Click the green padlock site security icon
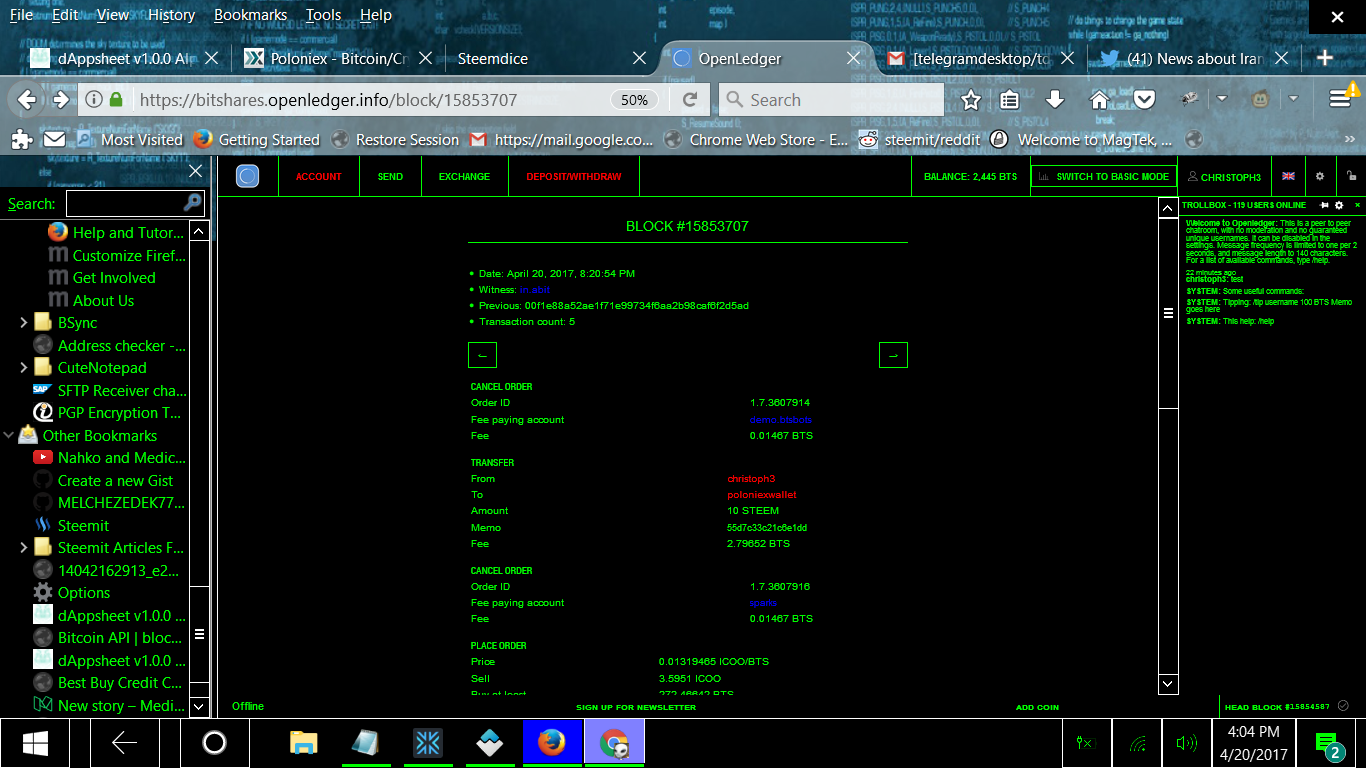1366x768 pixels. (x=116, y=100)
